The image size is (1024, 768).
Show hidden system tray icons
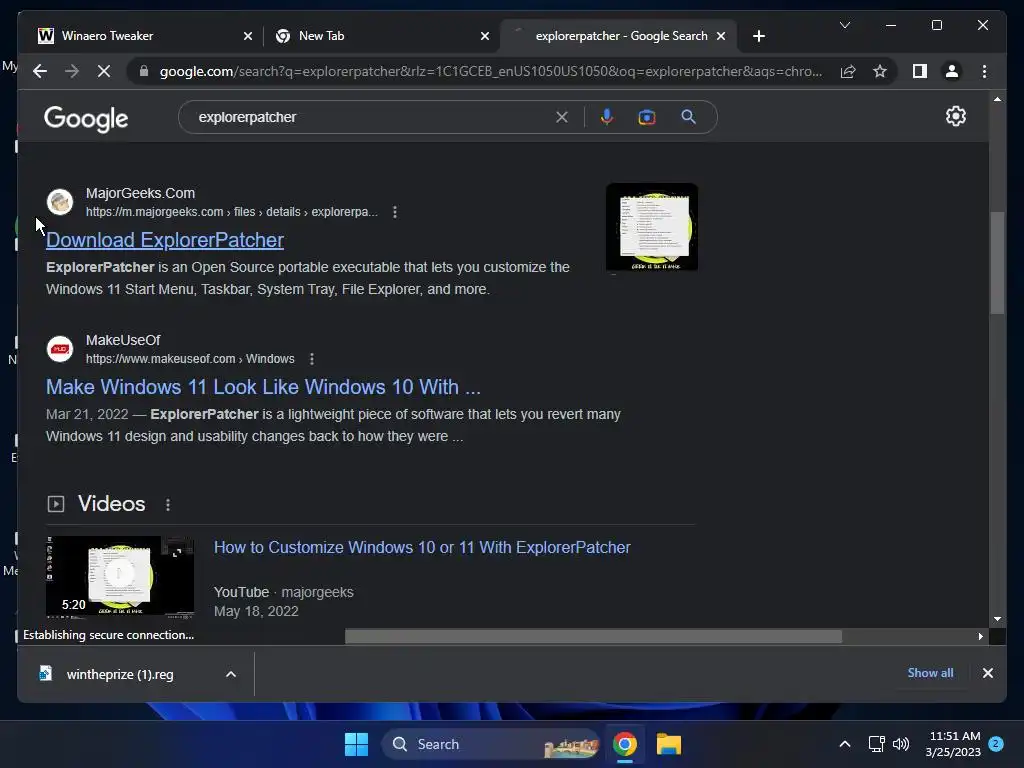coord(844,744)
